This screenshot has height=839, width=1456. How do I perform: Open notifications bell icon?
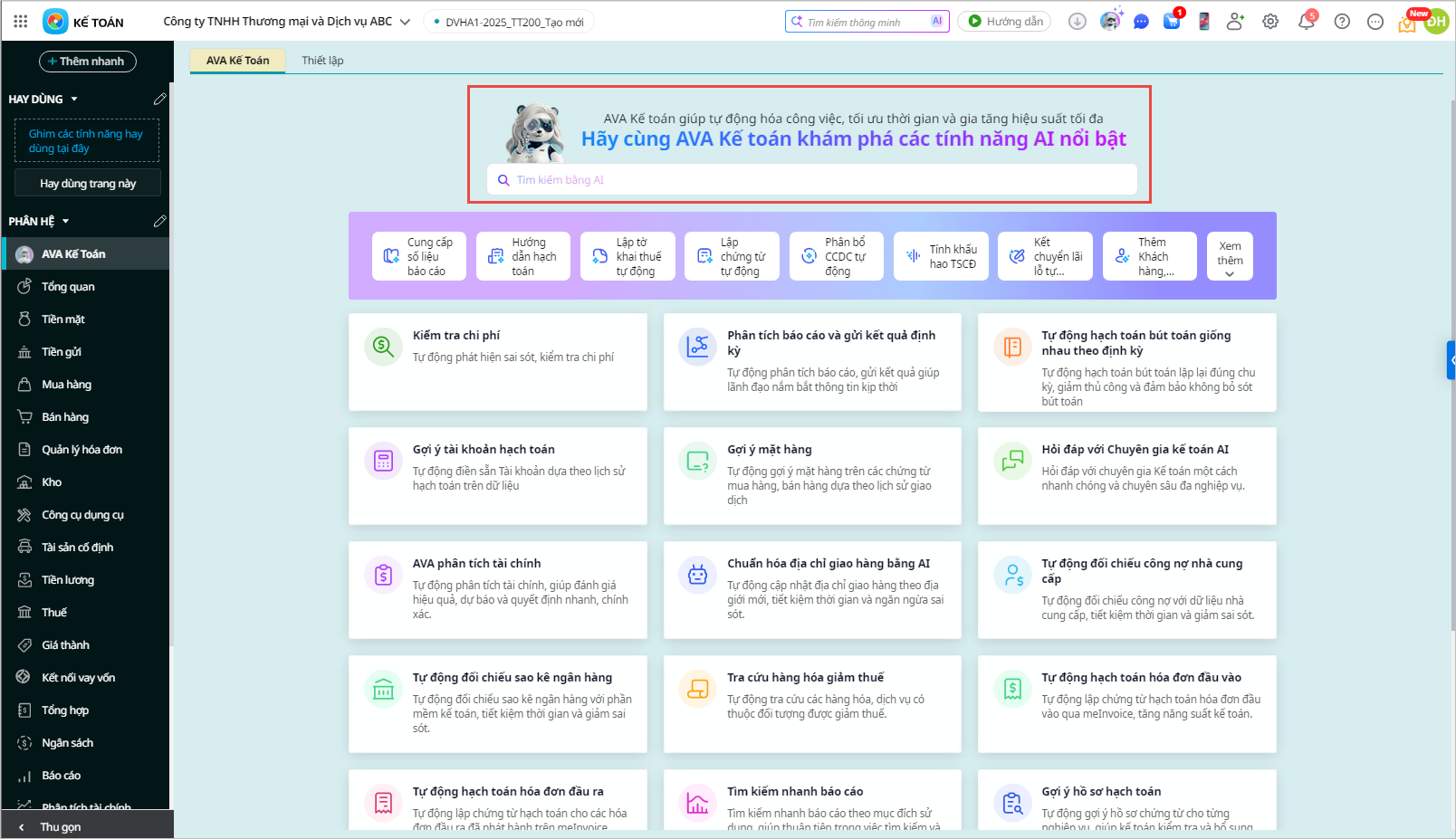point(1306,22)
